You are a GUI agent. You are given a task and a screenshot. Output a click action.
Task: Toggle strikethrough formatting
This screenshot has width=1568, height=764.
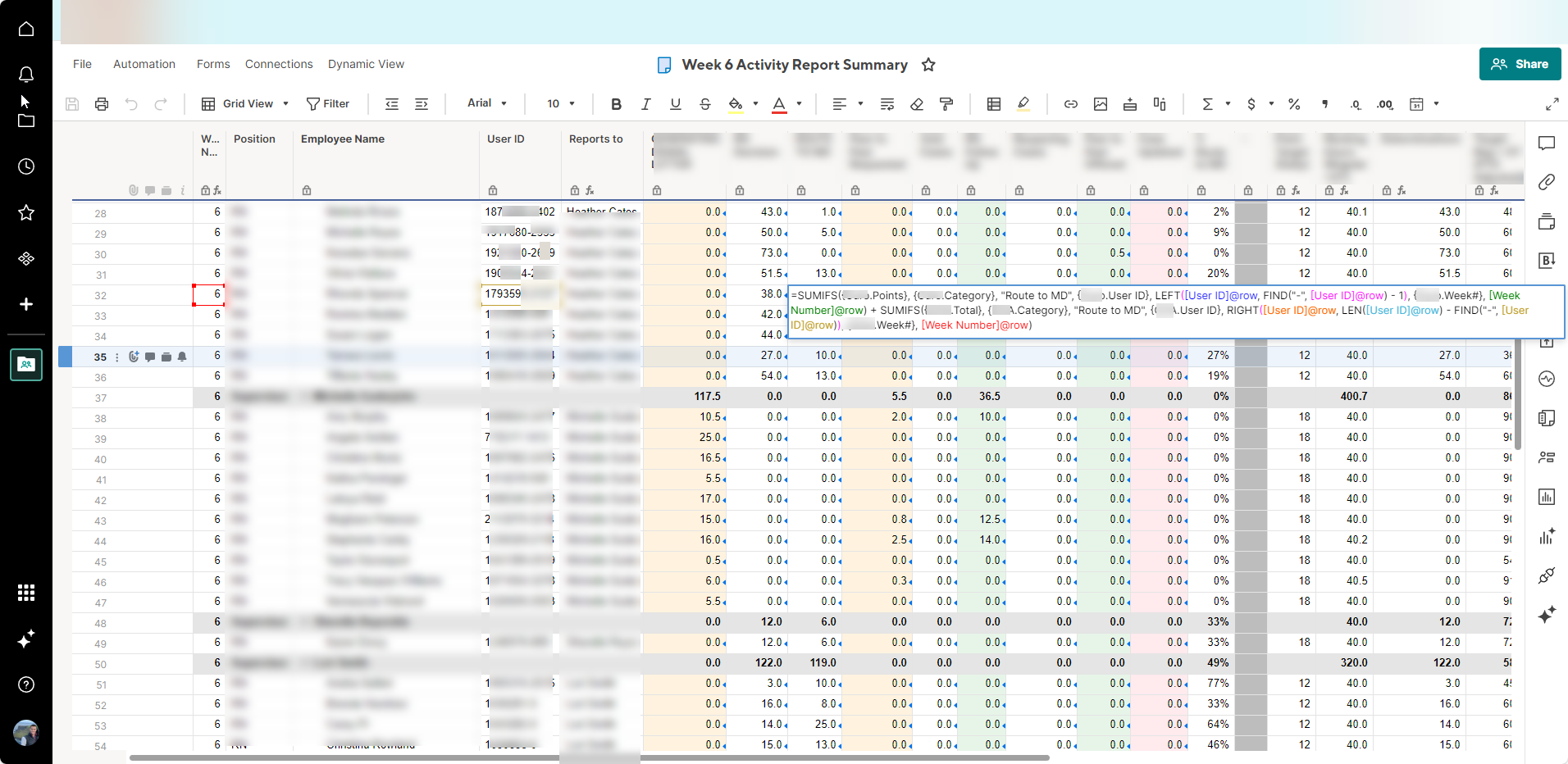point(705,104)
